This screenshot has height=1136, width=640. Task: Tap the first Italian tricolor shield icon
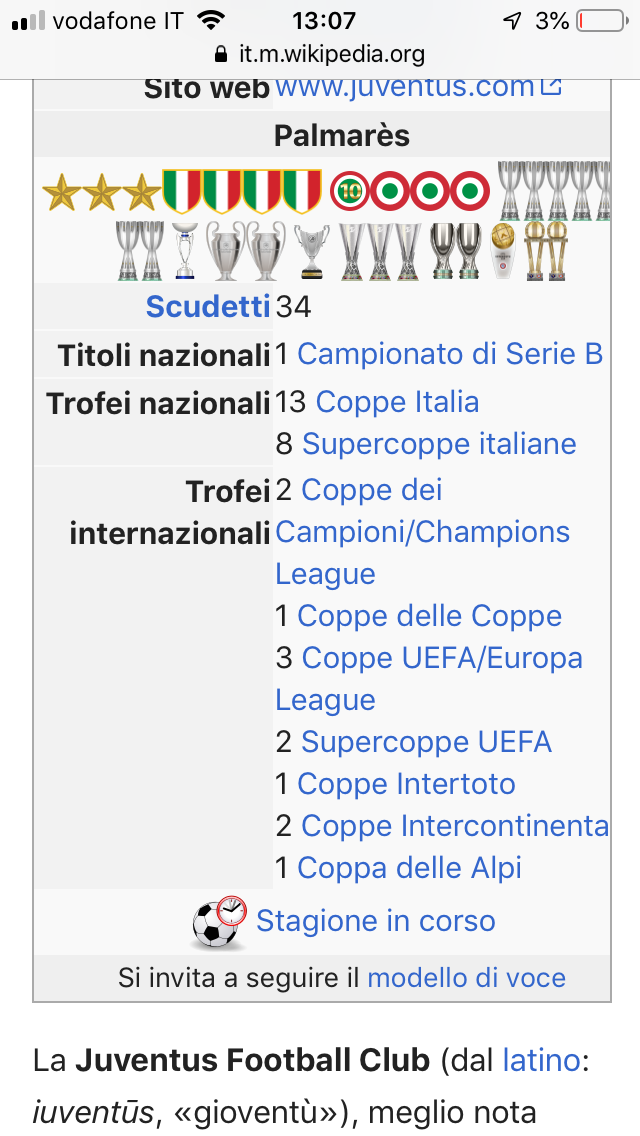coord(181,191)
